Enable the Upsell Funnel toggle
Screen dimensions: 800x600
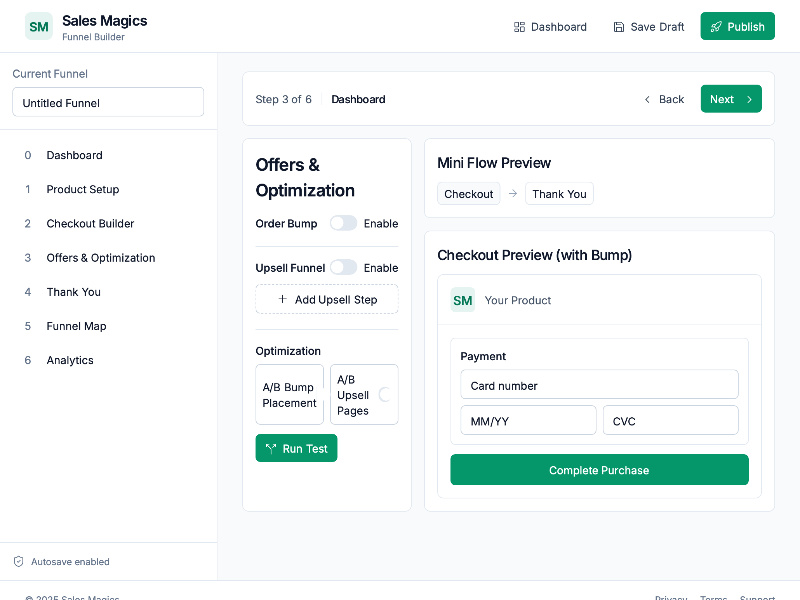coord(343,268)
